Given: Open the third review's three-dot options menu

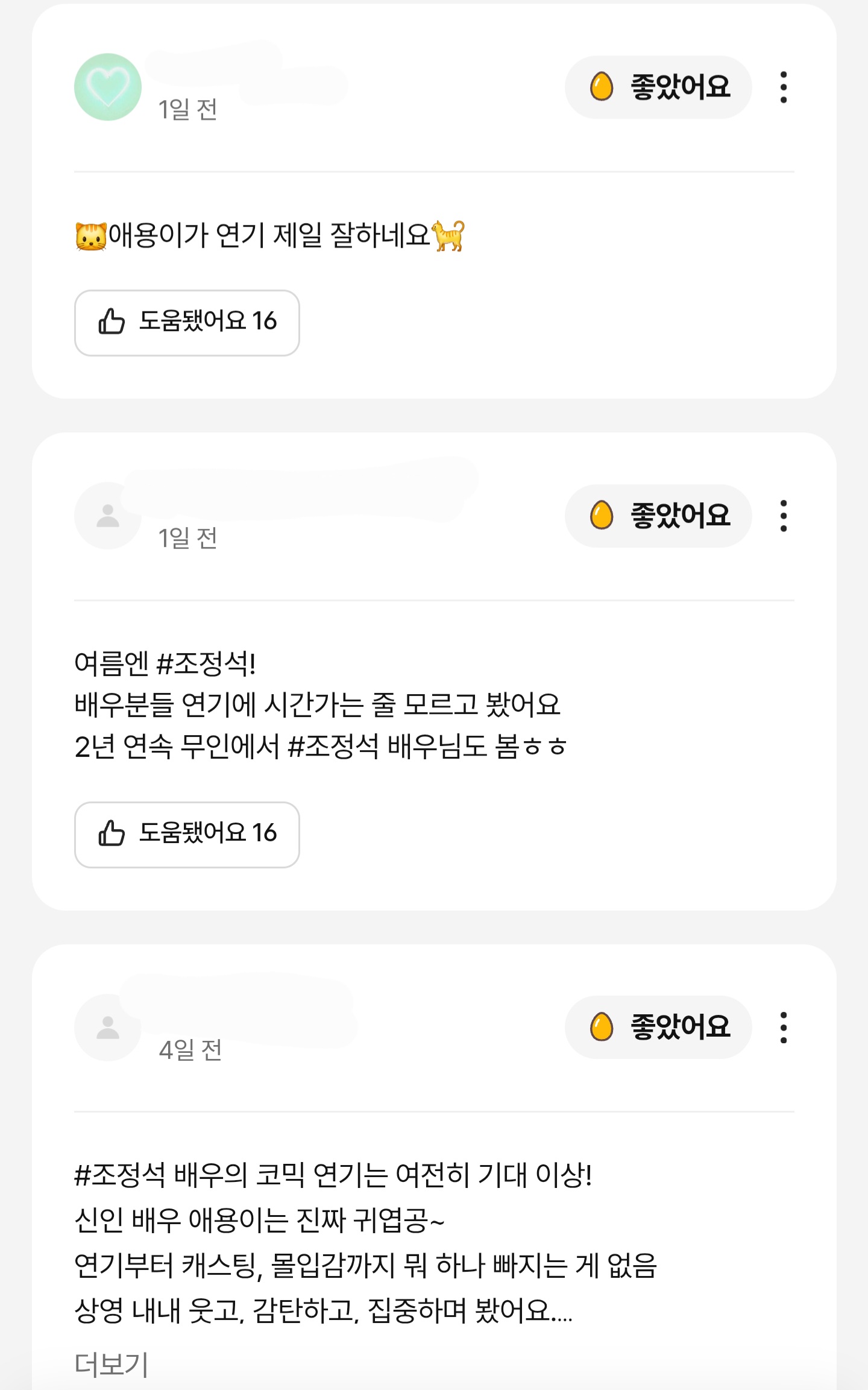Looking at the screenshot, I should coord(783,1028).
